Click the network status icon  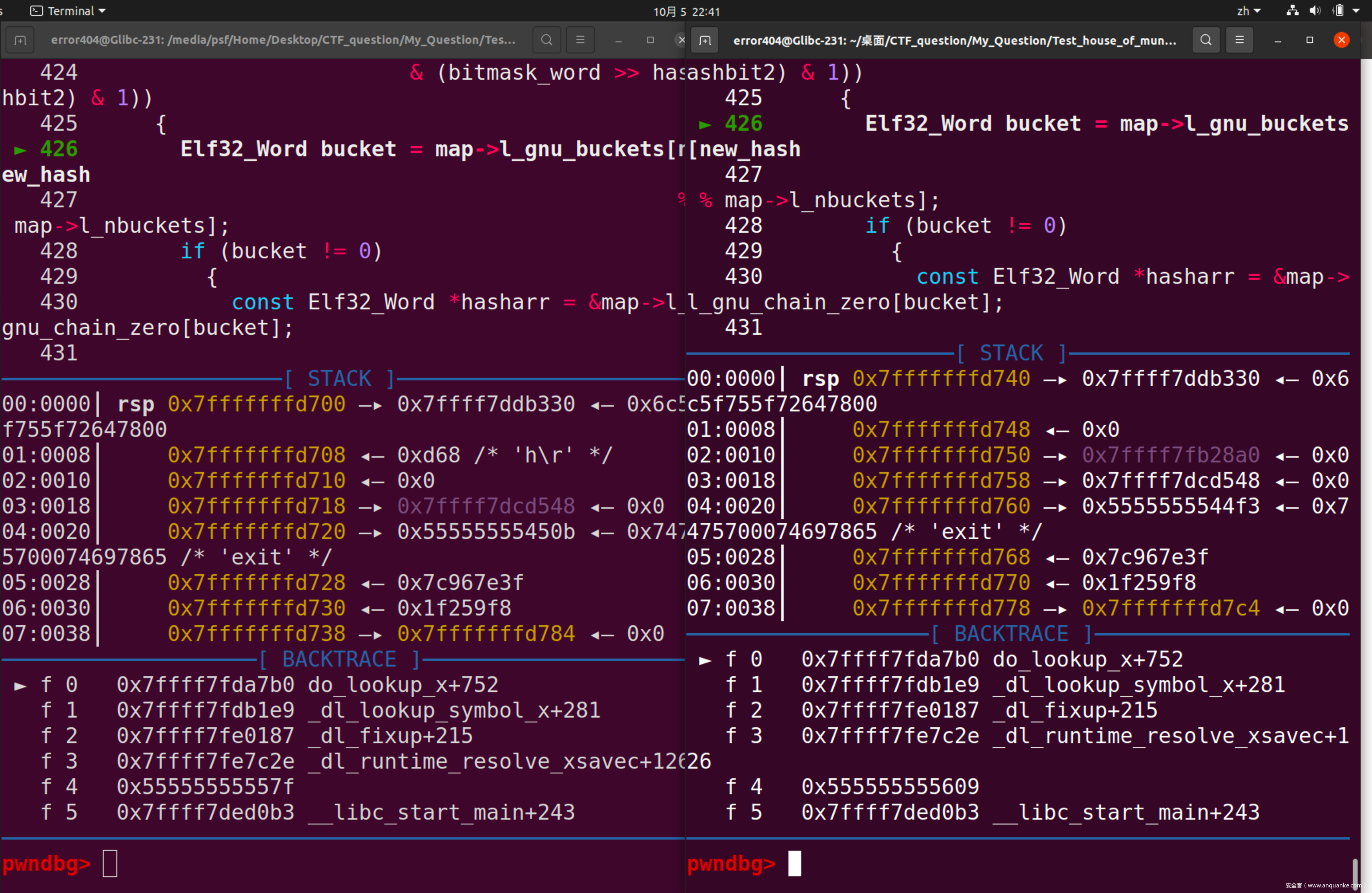(x=1292, y=11)
